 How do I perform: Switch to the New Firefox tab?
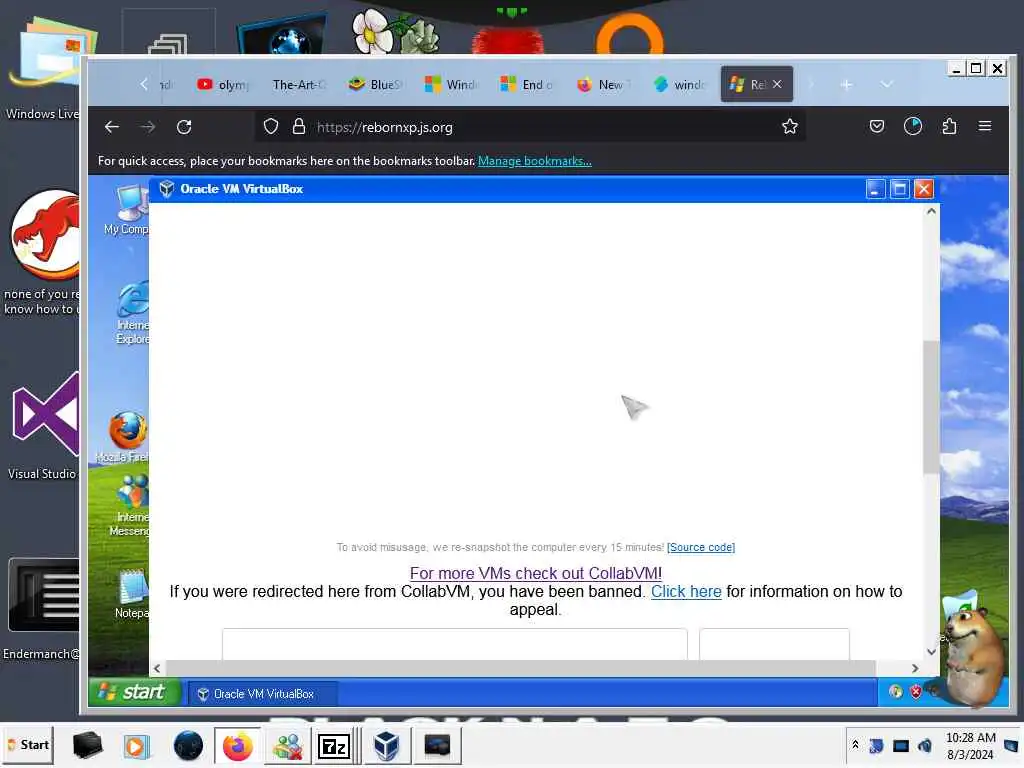[603, 84]
